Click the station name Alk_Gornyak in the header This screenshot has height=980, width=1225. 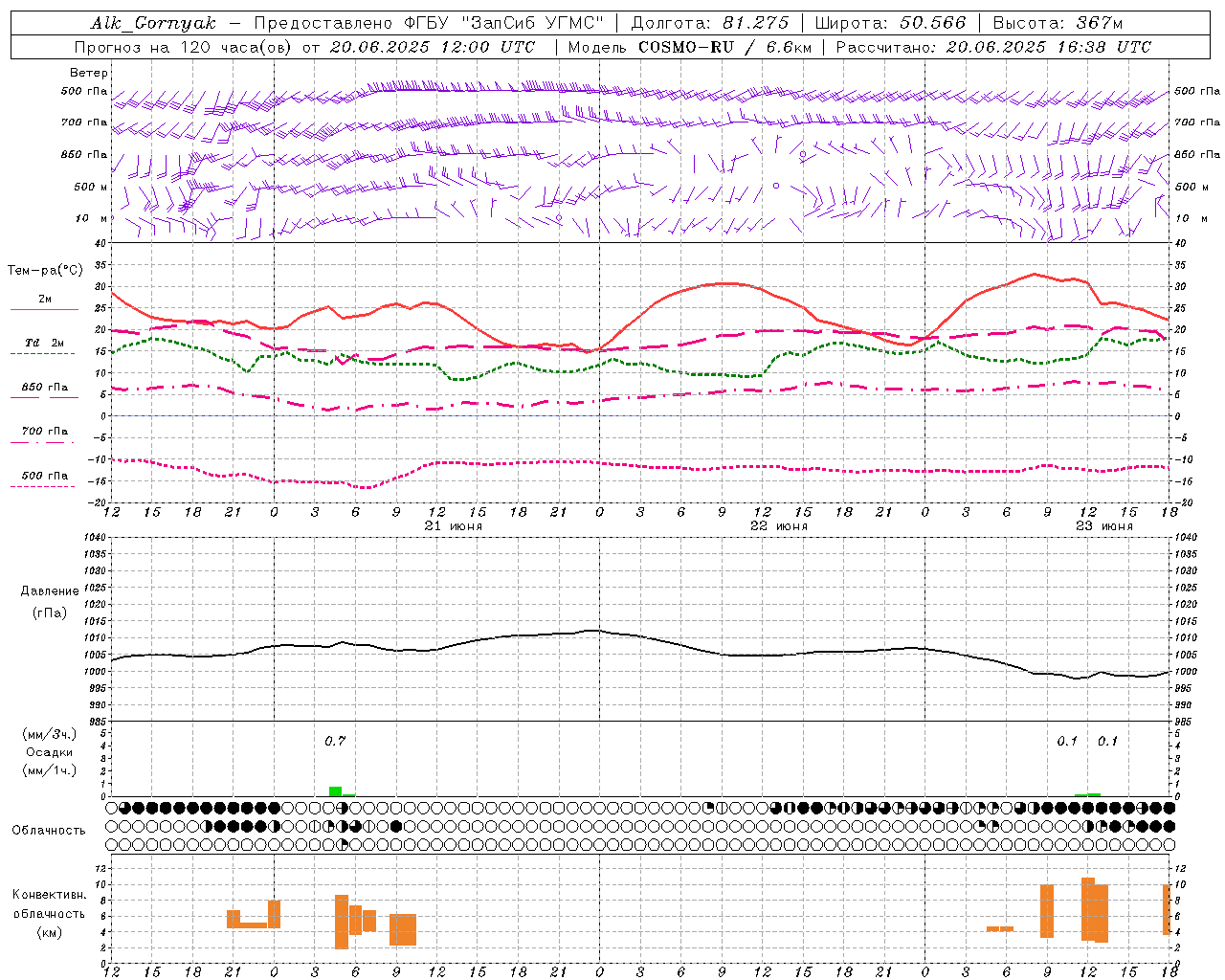pyautogui.click(x=153, y=23)
